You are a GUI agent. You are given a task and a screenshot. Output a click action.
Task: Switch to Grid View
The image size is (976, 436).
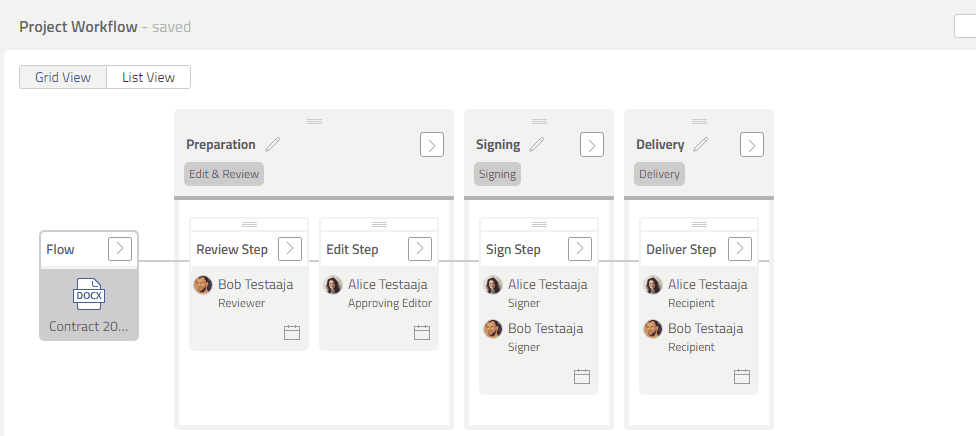[63, 77]
